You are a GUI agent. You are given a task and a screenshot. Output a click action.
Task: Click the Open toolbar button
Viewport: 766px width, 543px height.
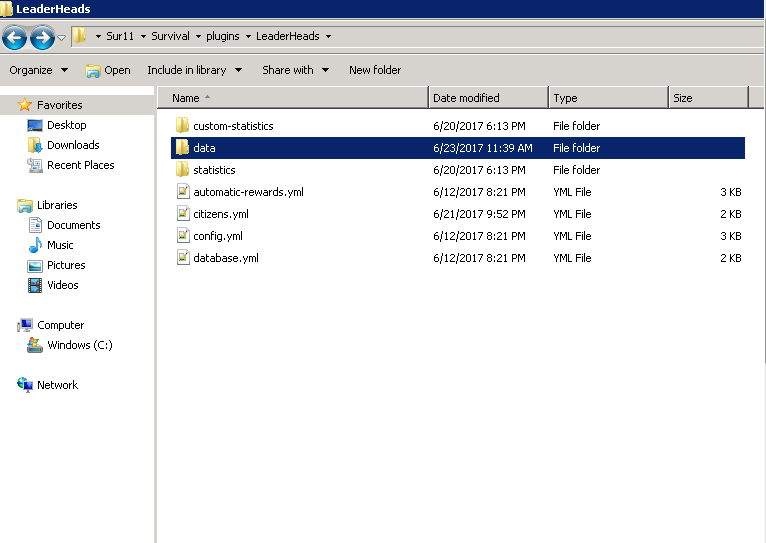tap(108, 70)
